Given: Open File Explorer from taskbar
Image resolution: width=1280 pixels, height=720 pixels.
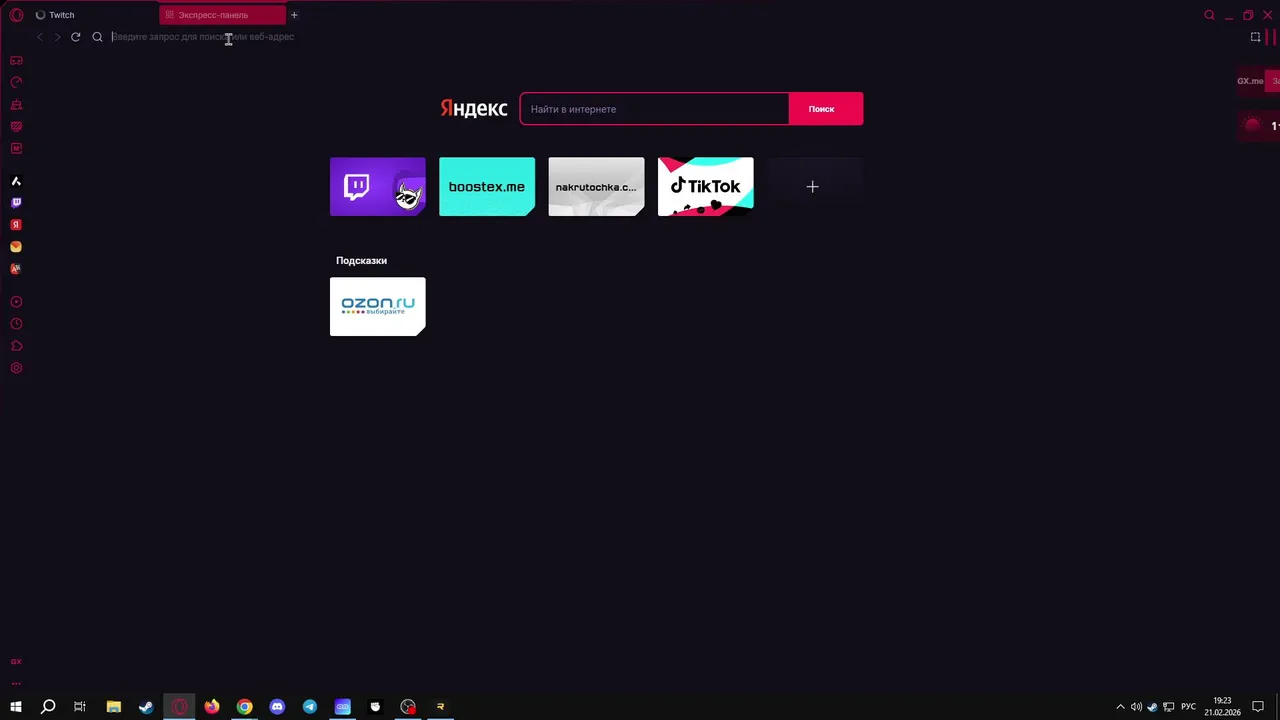Looking at the screenshot, I should pos(113,707).
